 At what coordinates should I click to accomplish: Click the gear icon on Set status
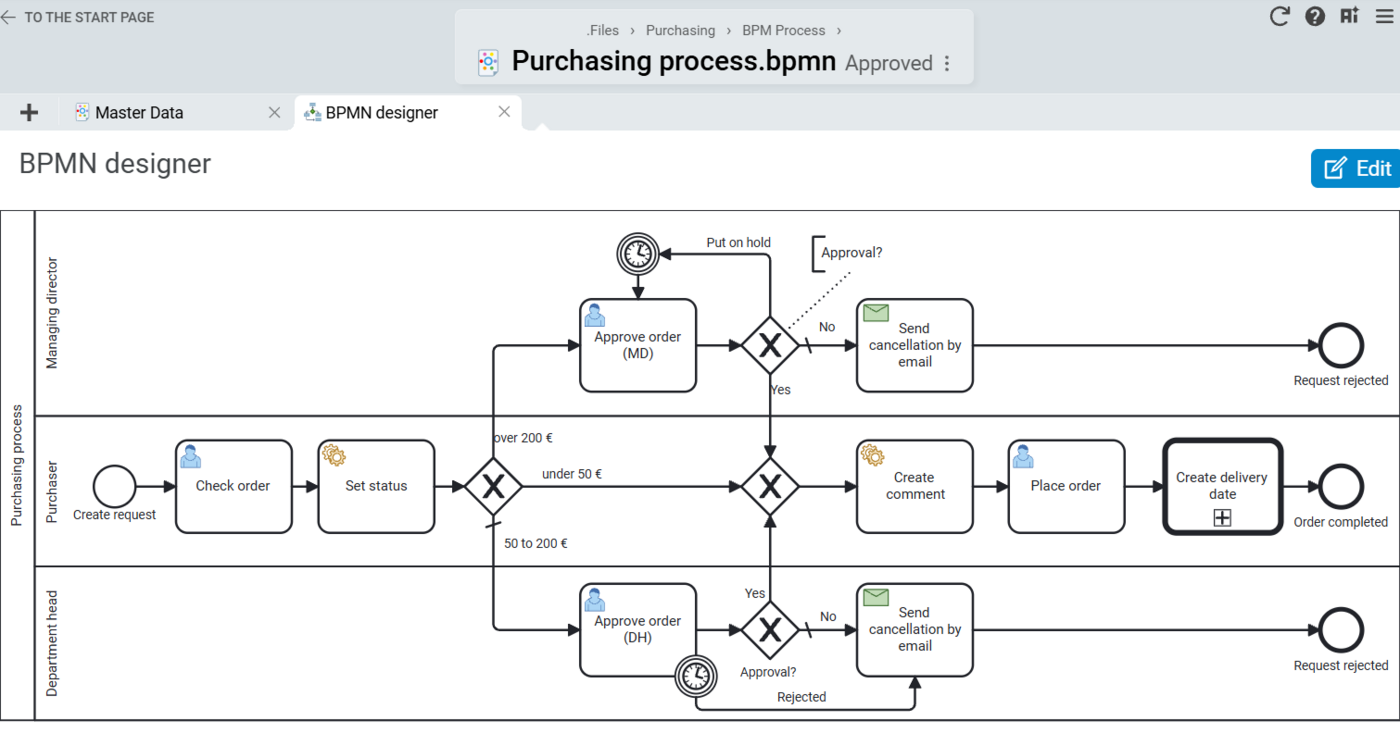click(334, 456)
